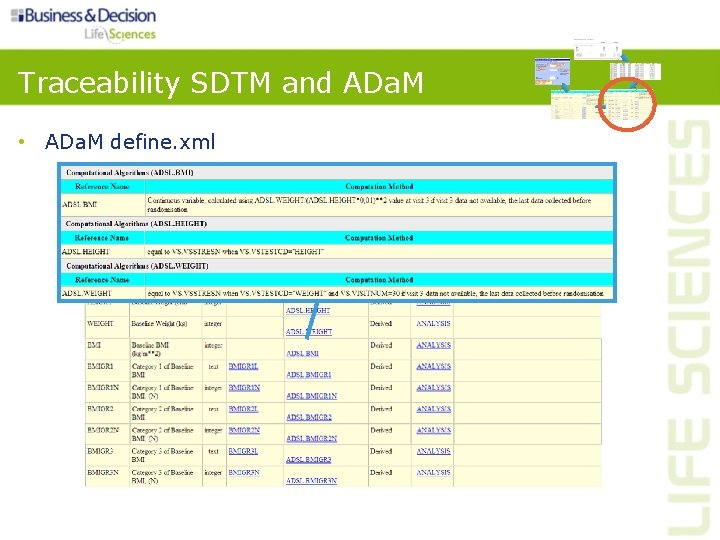Click 'Derived' in the BMIGR3N row
The height and width of the screenshot is (540, 720).
(381, 472)
